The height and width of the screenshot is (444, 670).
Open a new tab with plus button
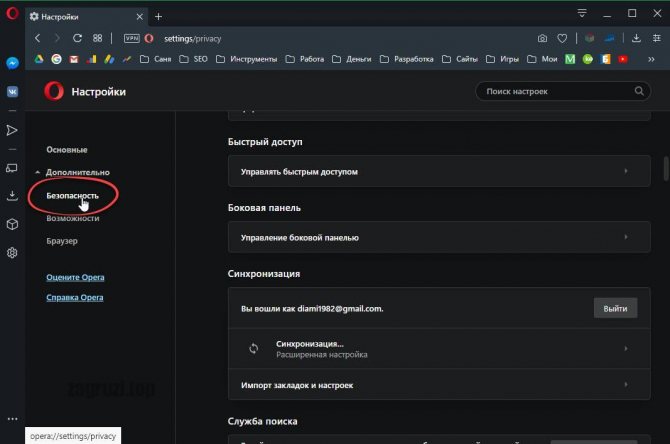coord(159,17)
